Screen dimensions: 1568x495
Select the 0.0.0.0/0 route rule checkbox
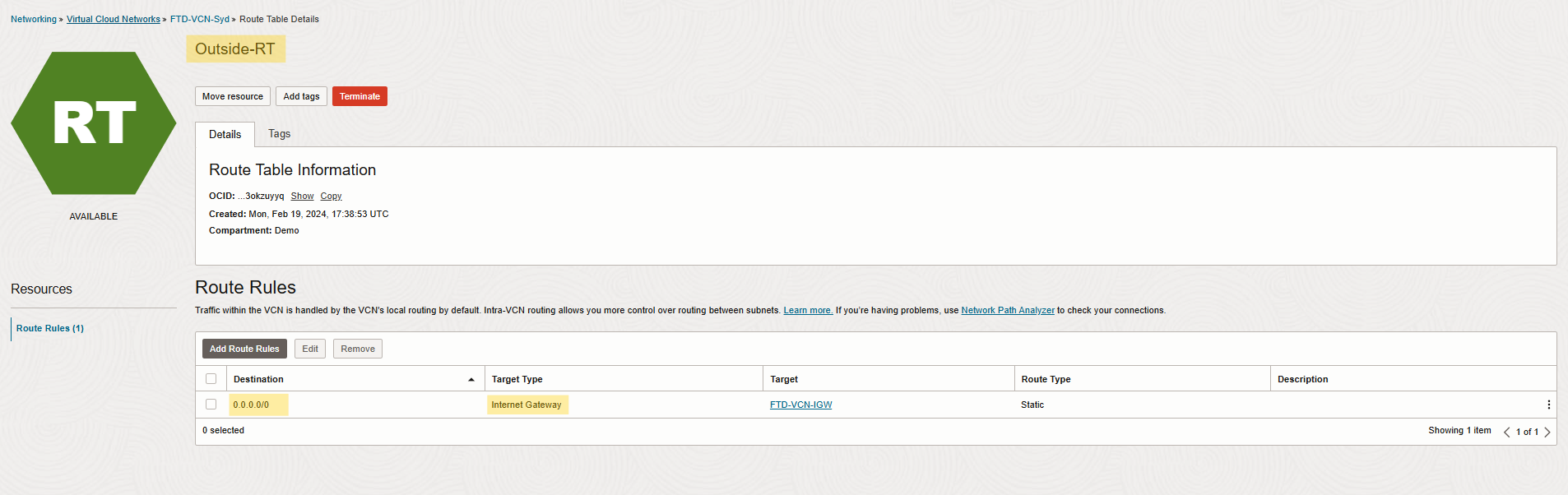coord(211,405)
